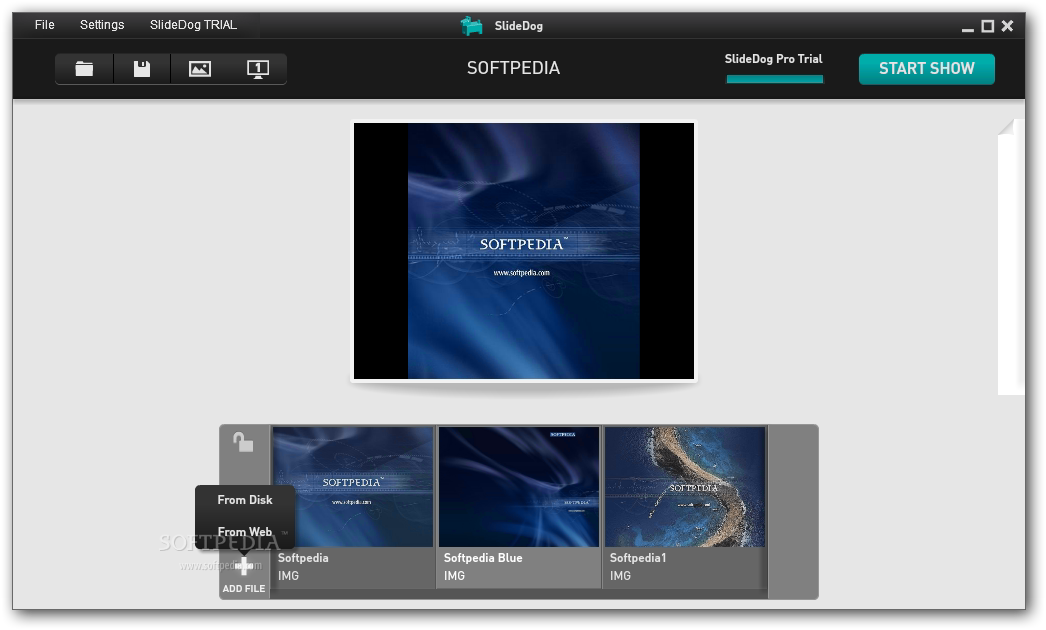Toggle the playlist unlock padlock icon
This screenshot has height=630, width=1046.
(x=243, y=442)
